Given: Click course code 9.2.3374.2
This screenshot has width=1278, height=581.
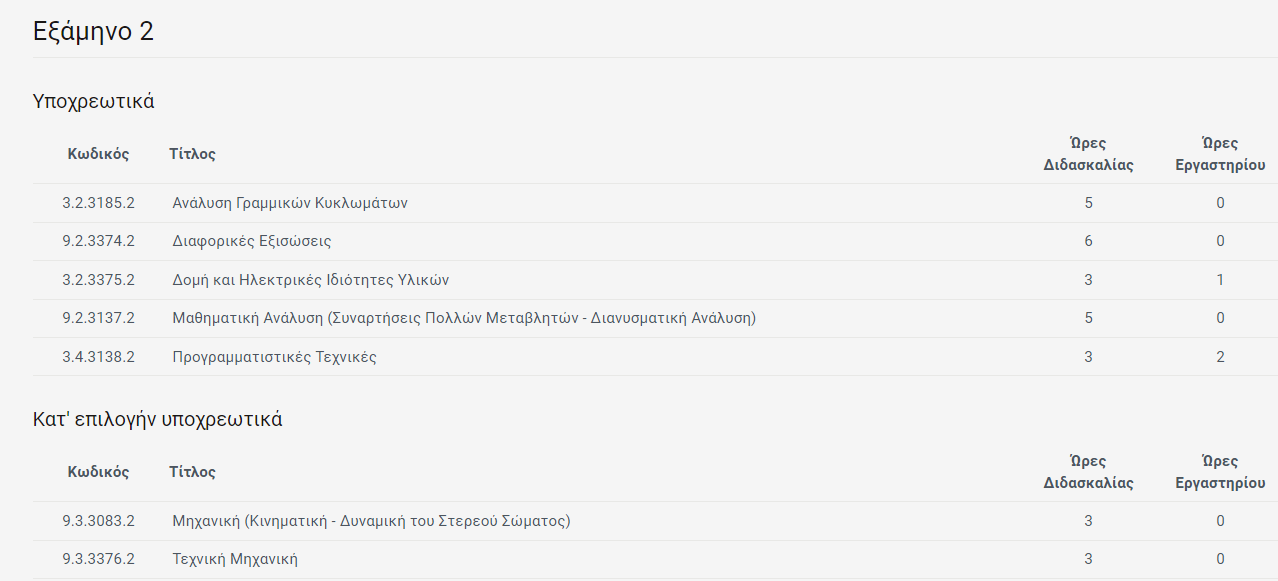Looking at the screenshot, I should (98, 241).
